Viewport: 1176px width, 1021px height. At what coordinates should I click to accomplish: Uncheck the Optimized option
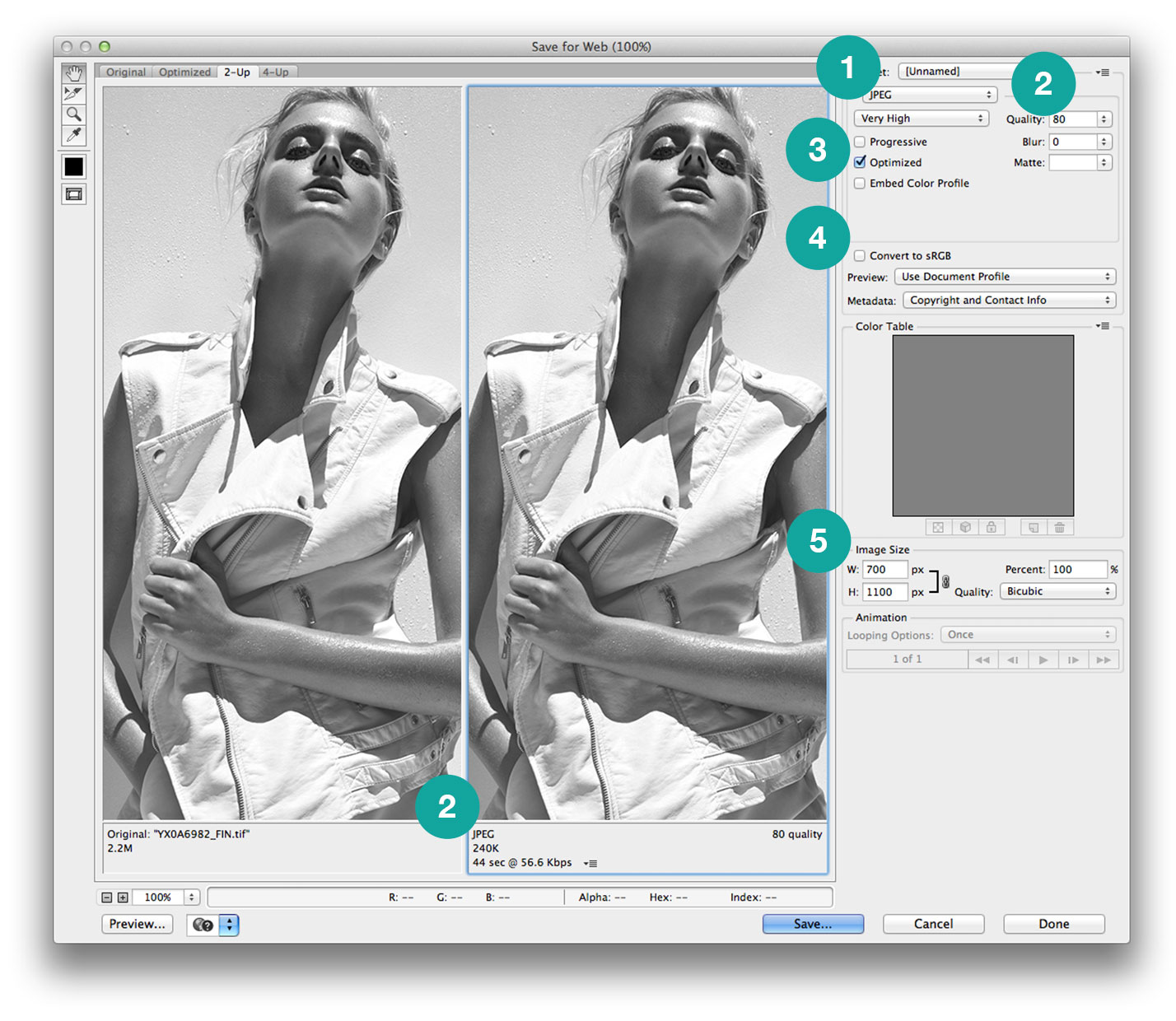tap(860, 162)
